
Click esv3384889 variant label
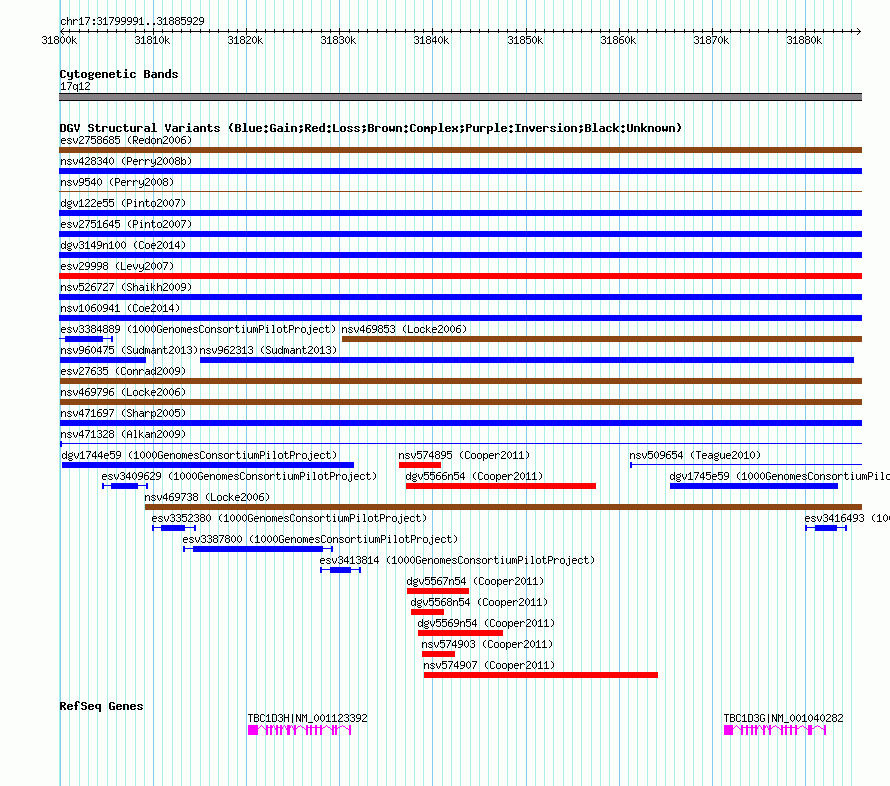click(x=198, y=329)
